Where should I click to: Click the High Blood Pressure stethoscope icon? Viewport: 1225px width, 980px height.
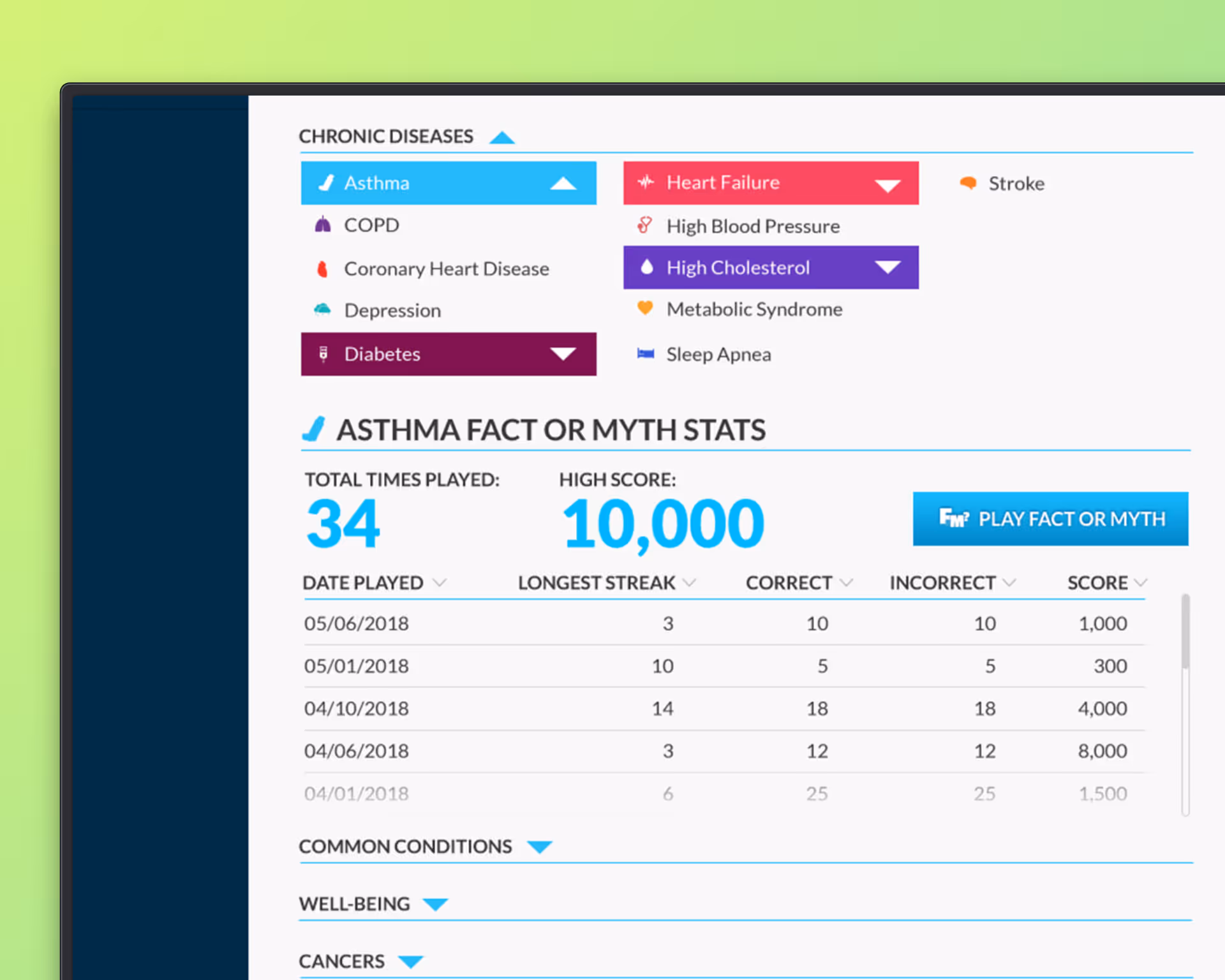[645, 225]
